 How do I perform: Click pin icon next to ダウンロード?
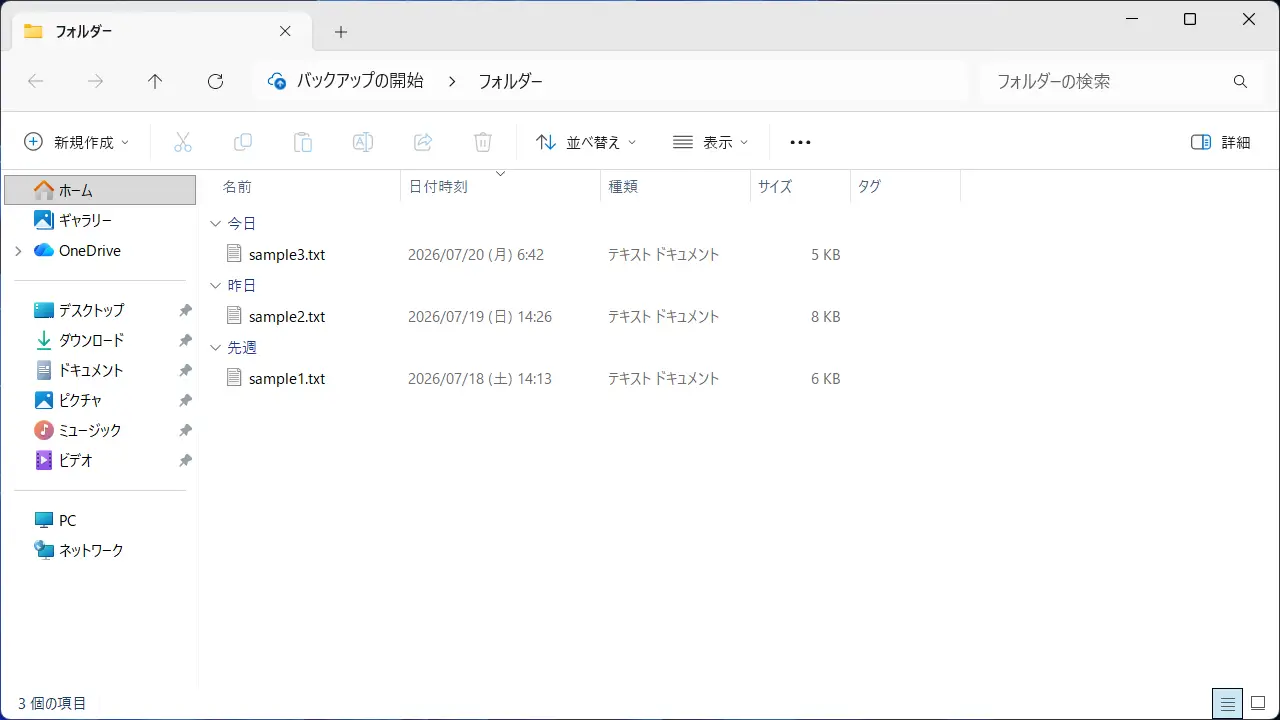tap(185, 341)
